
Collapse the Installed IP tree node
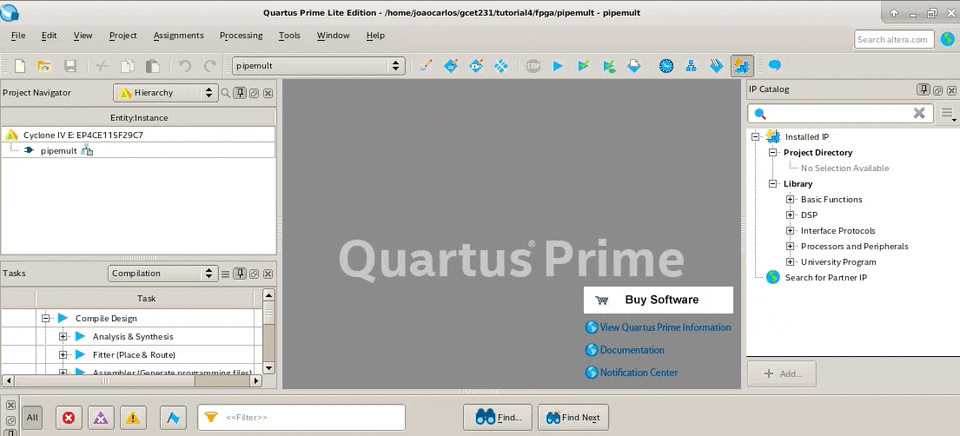[755, 137]
